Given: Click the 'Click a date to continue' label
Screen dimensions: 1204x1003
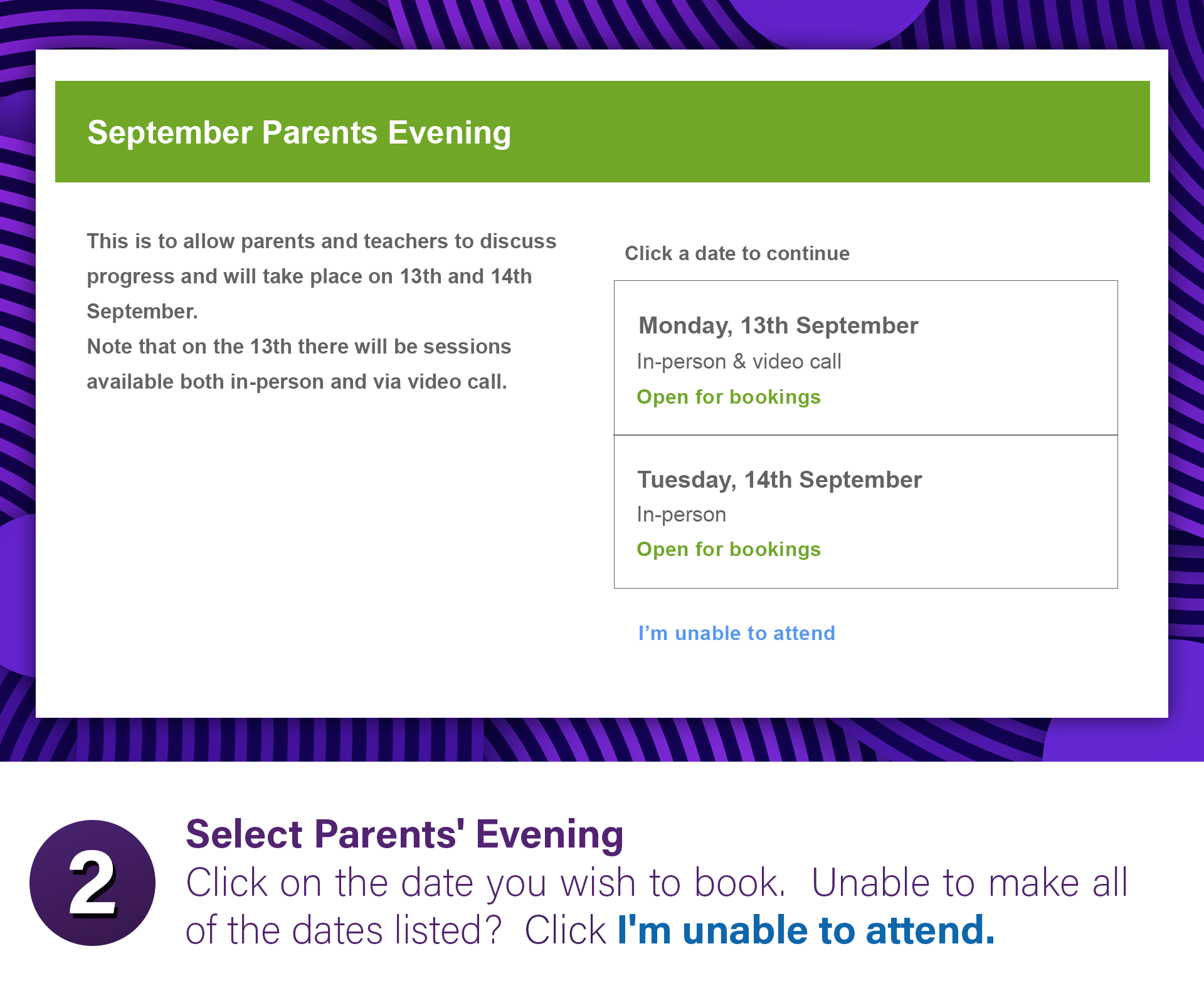Looking at the screenshot, I should point(737,253).
